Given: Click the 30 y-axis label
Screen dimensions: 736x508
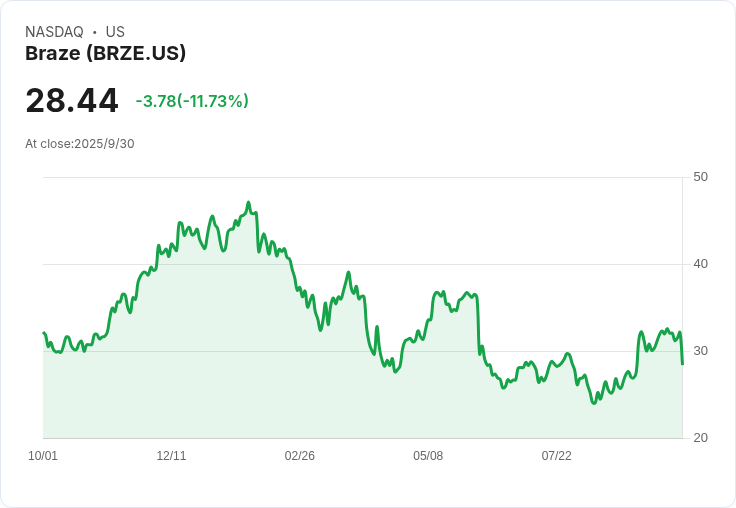Looking at the screenshot, I should tap(700, 351).
